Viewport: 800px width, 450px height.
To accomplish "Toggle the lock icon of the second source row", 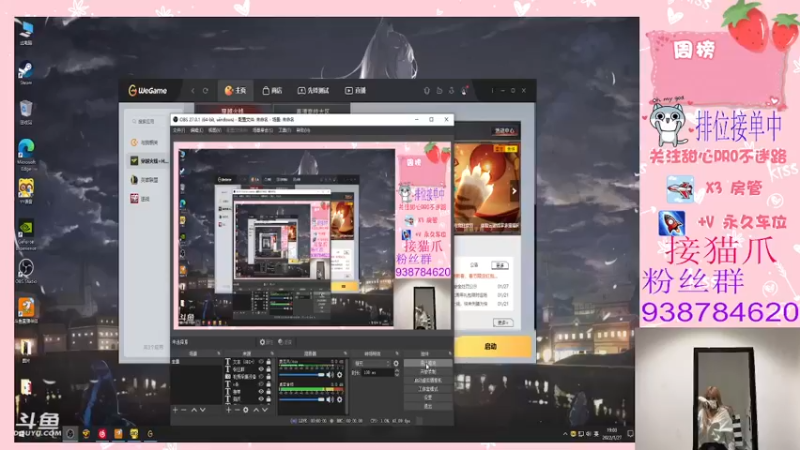I will (x=268, y=369).
